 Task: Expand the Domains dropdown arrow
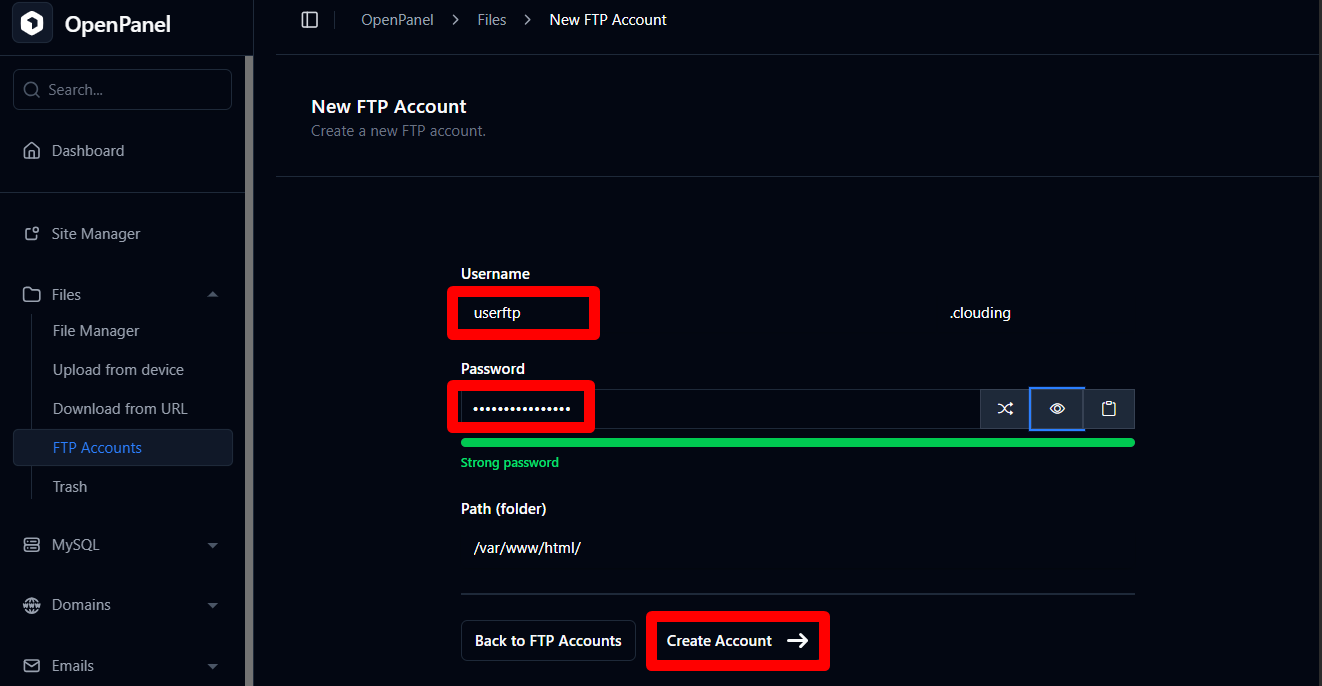212,605
